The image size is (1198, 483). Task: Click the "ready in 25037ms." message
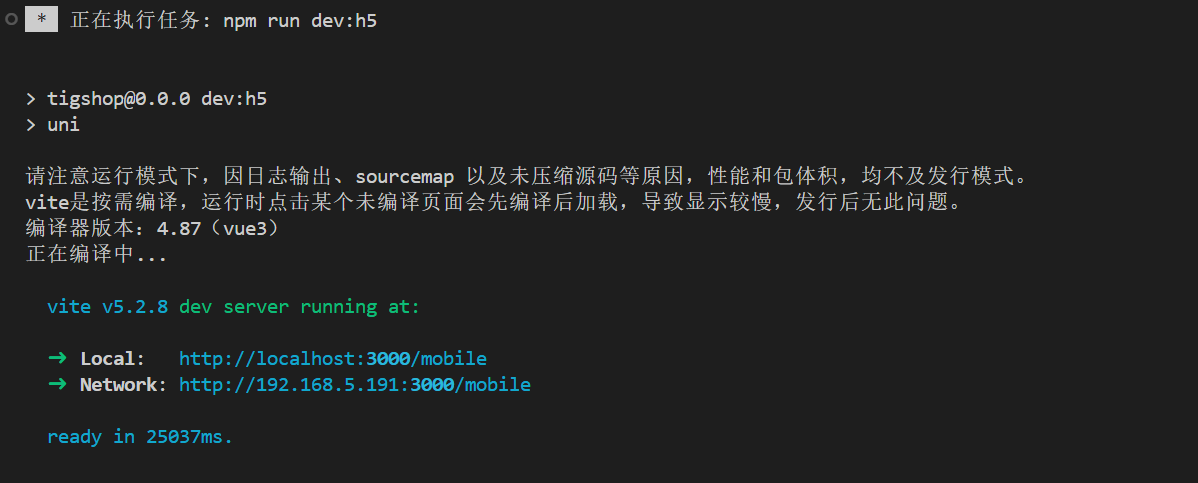tap(140, 436)
